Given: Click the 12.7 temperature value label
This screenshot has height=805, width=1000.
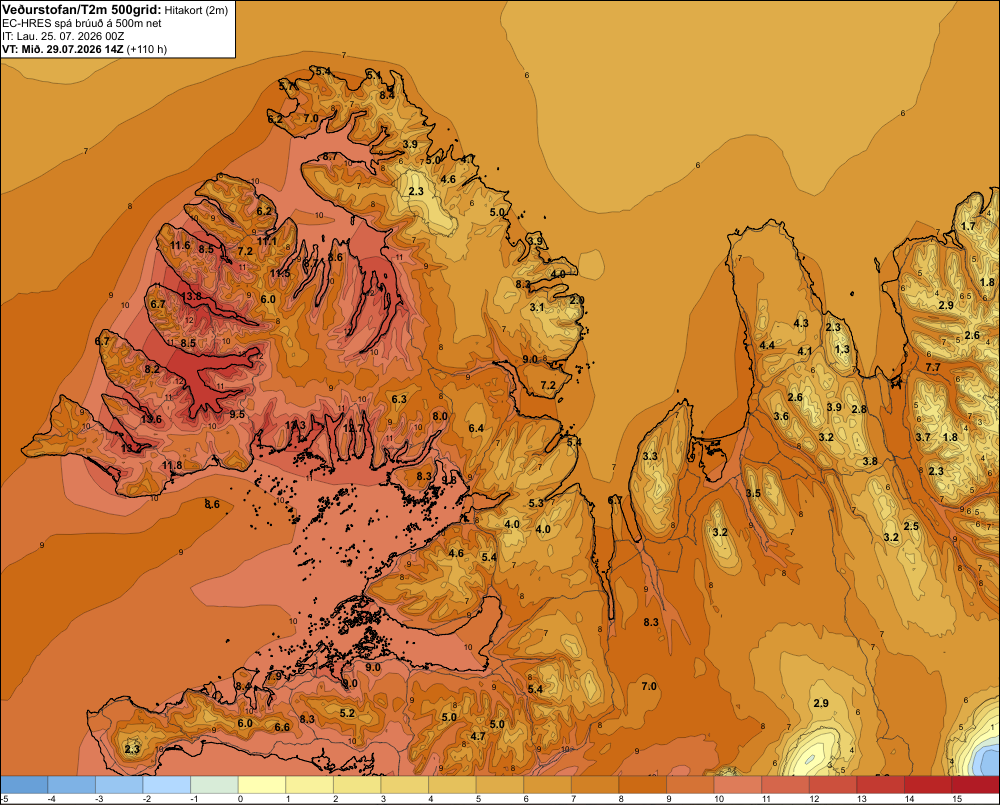Looking at the screenshot, I should point(353,429).
